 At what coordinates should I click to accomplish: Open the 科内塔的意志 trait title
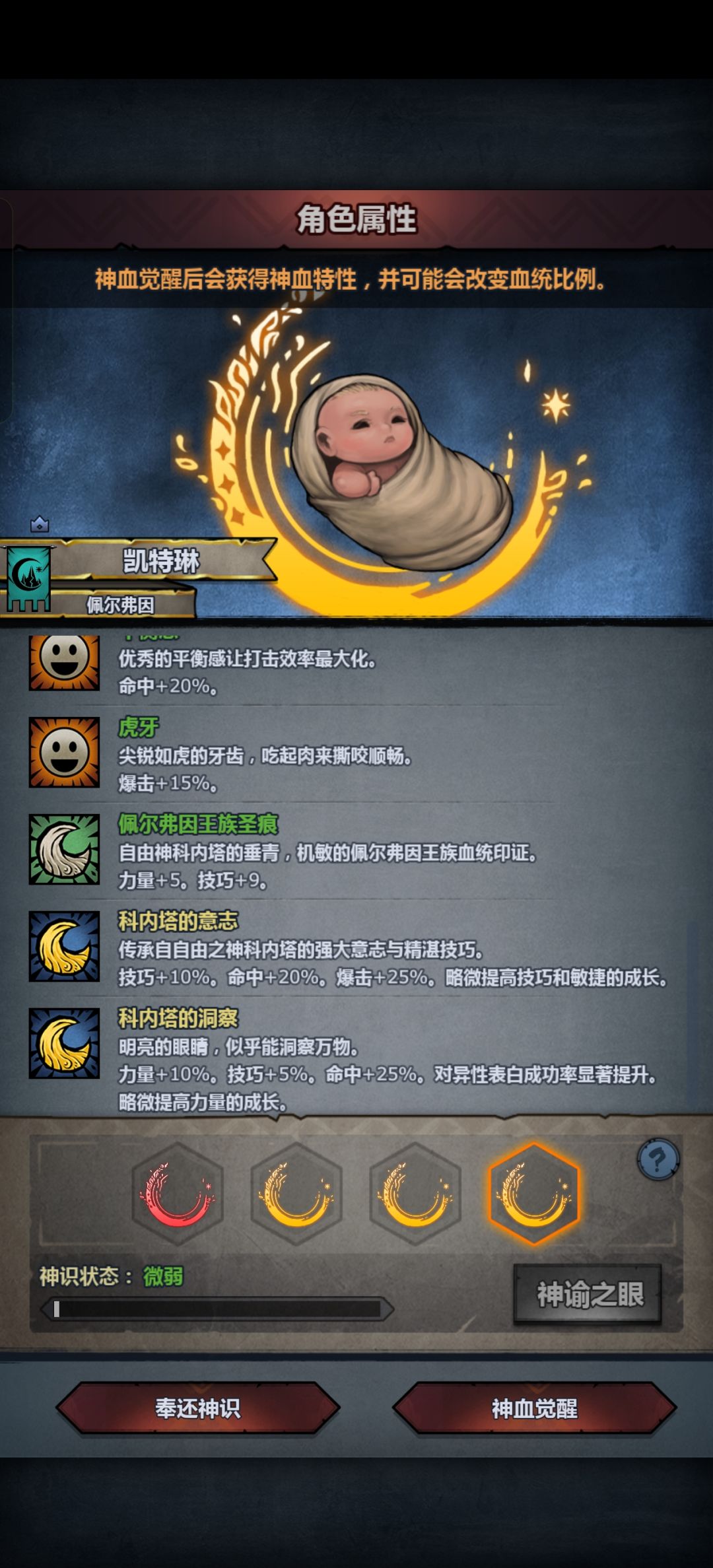[x=178, y=920]
